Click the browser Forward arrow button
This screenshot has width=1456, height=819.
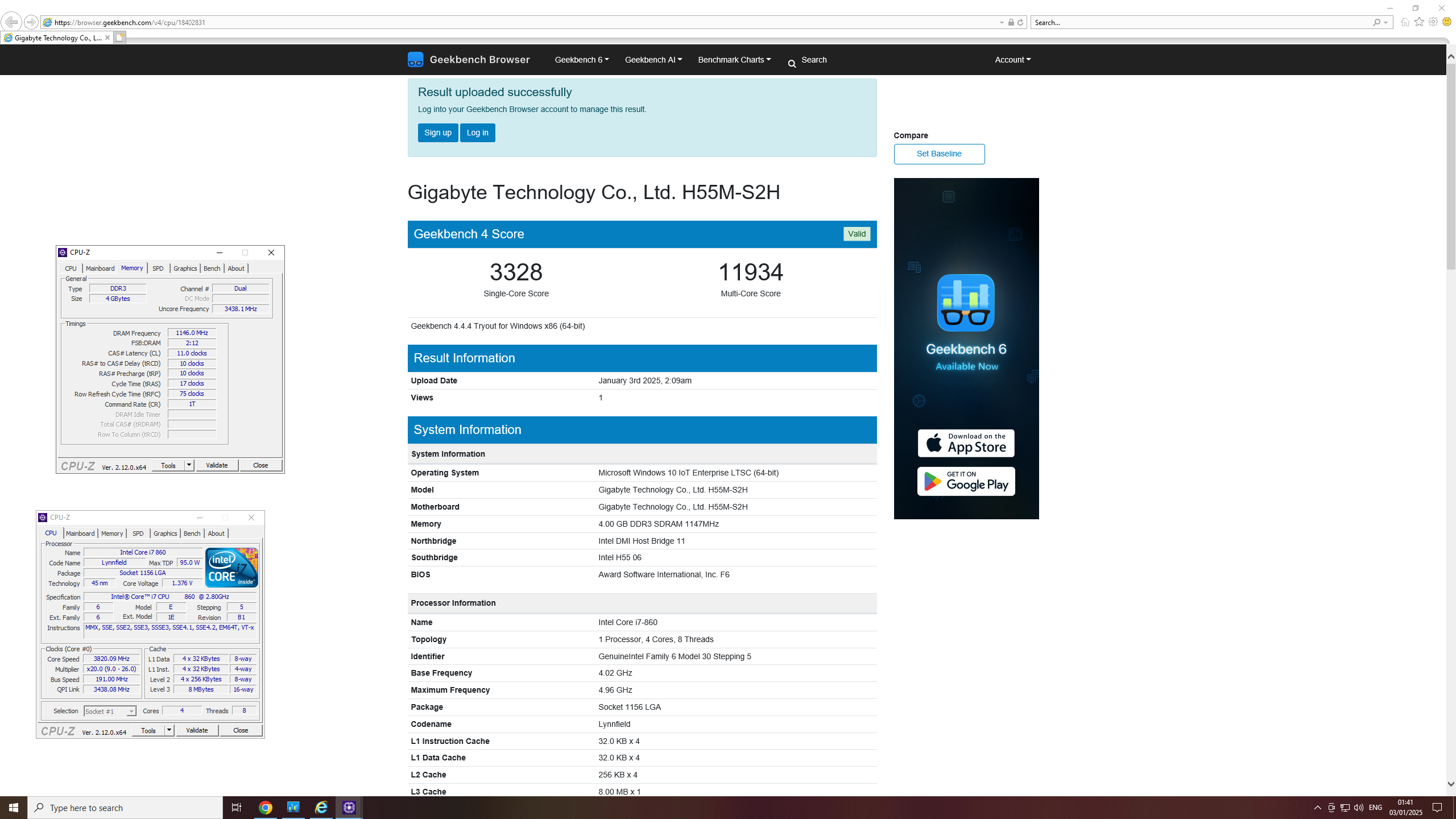(x=31, y=22)
